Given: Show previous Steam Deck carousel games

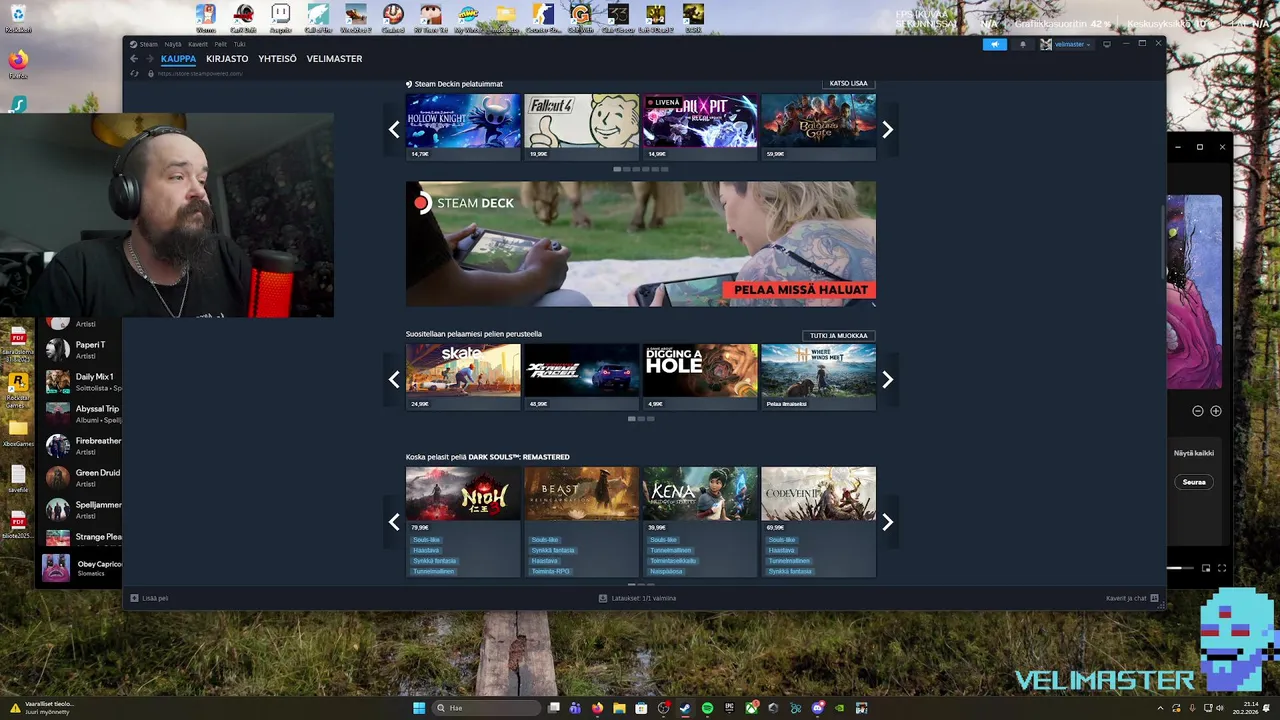Looking at the screenshot, I should tap(394, 129).
